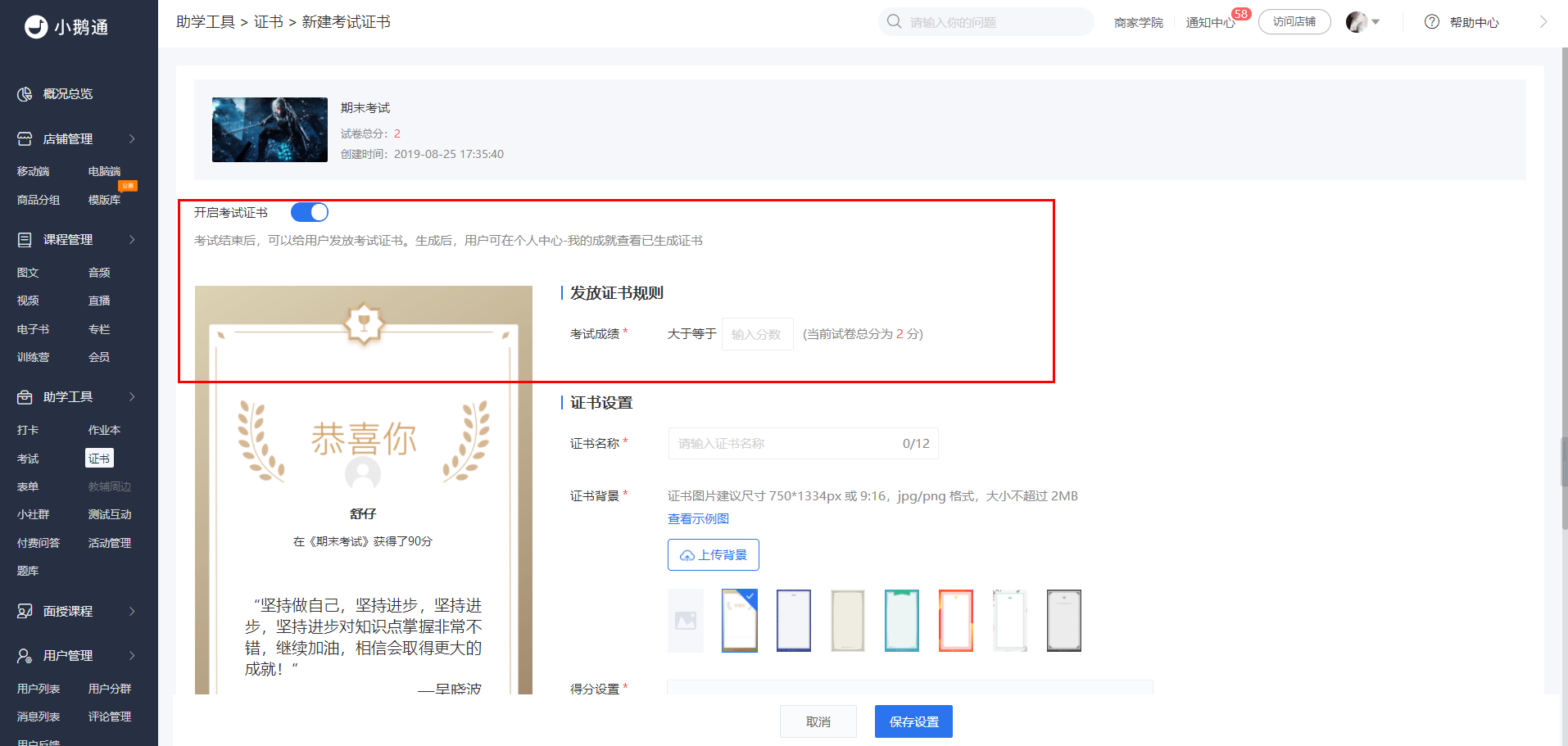
Task: Click the search magnifier icon
Action: [895, 21]
